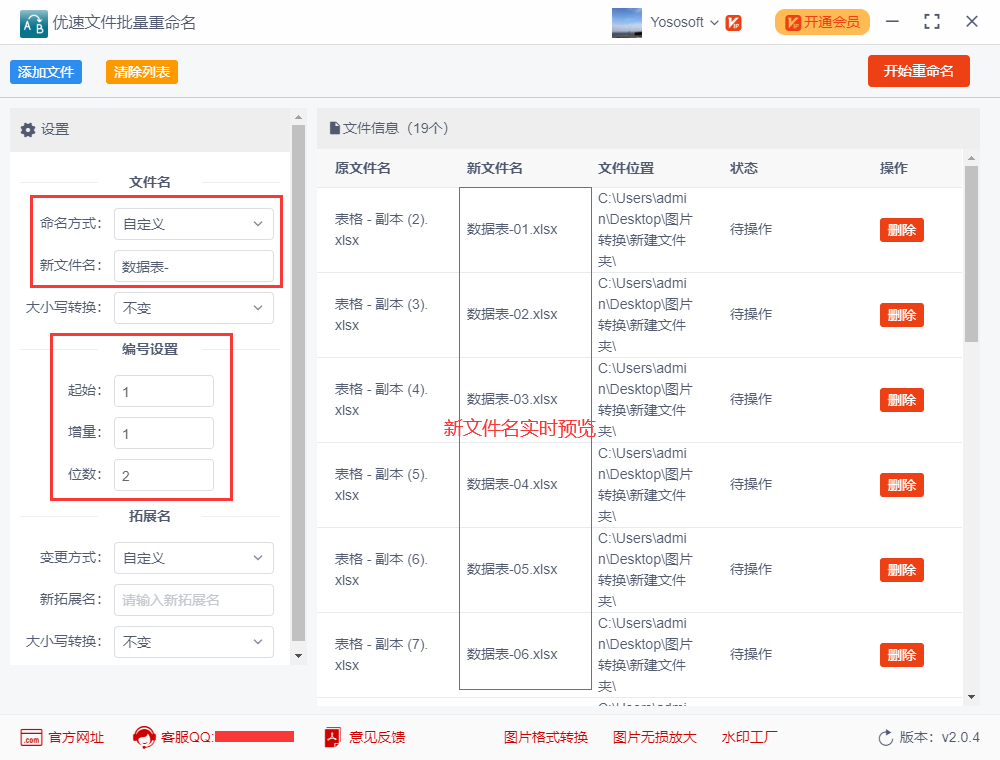Click the VIP badge icon next to Yososoft
1000x760 pixels.
tap(733, 23)
